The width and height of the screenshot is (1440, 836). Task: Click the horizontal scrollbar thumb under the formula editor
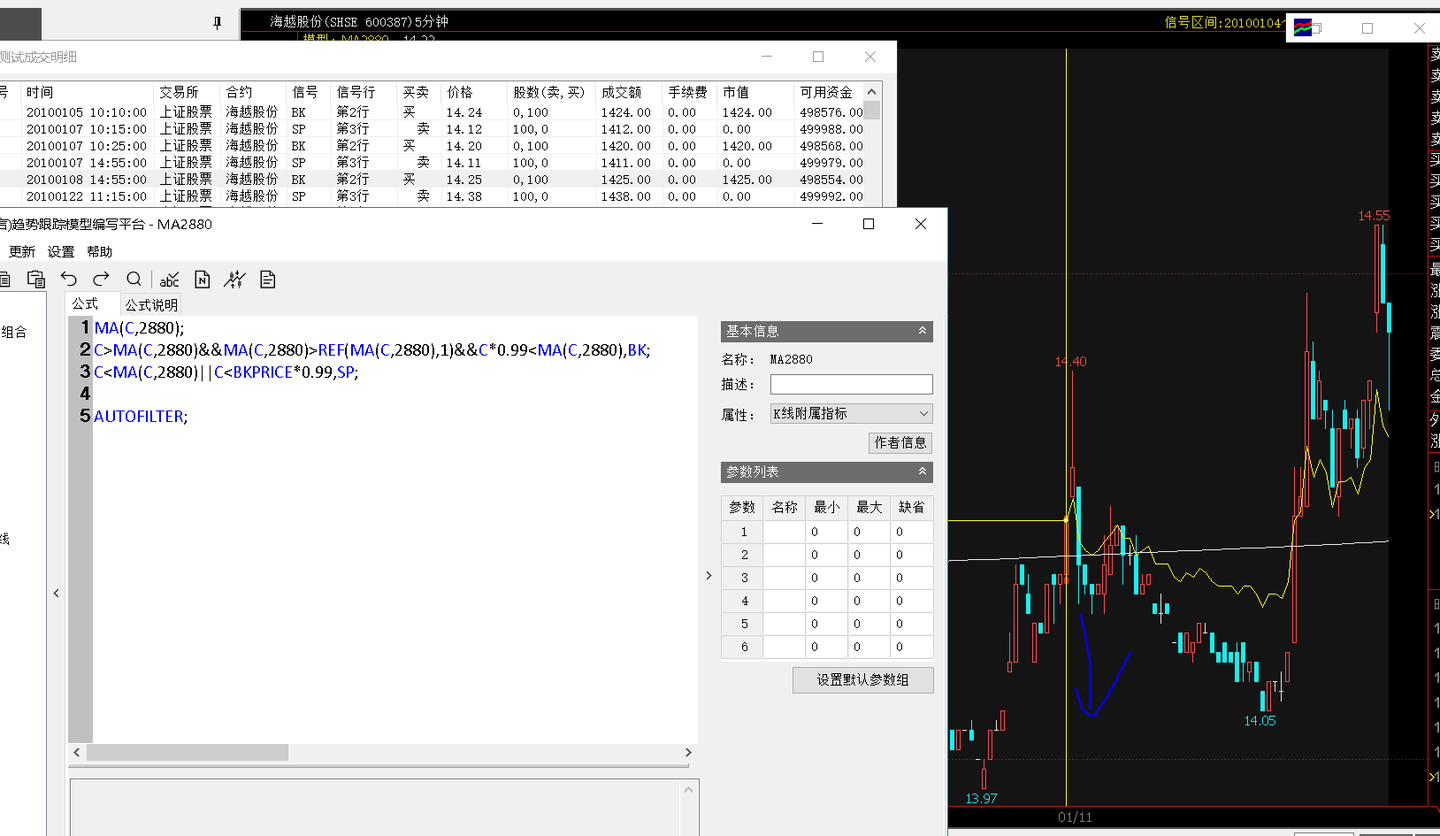[x=187, y=752]
